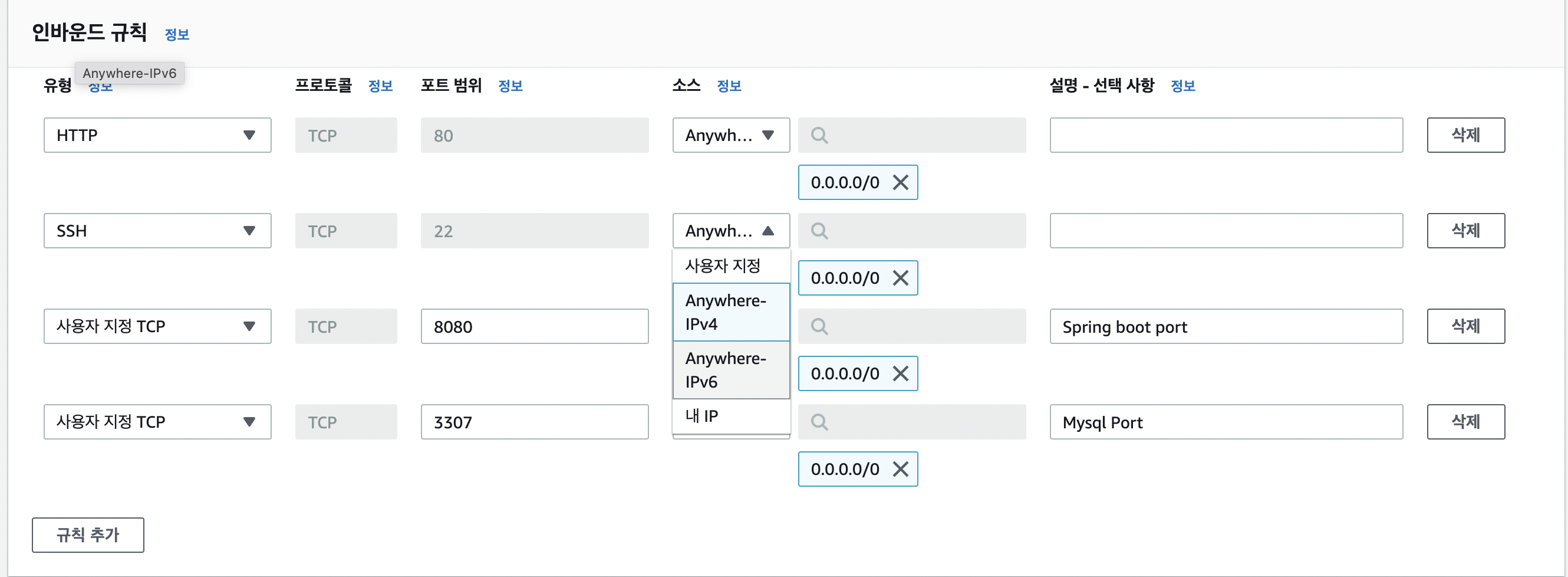Remove the 0.0.0.0/0 chip under port 8080
Screen dimensions: 1568x577
point(900,373)
